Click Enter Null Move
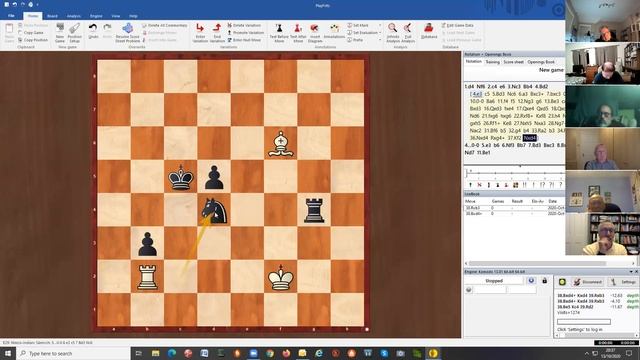Viewport: 640px width, 360px height. click(244, 40)
